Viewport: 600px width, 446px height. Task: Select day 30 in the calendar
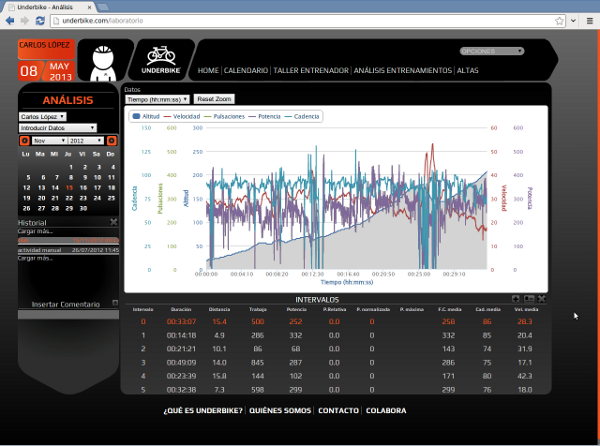[83, 208]
